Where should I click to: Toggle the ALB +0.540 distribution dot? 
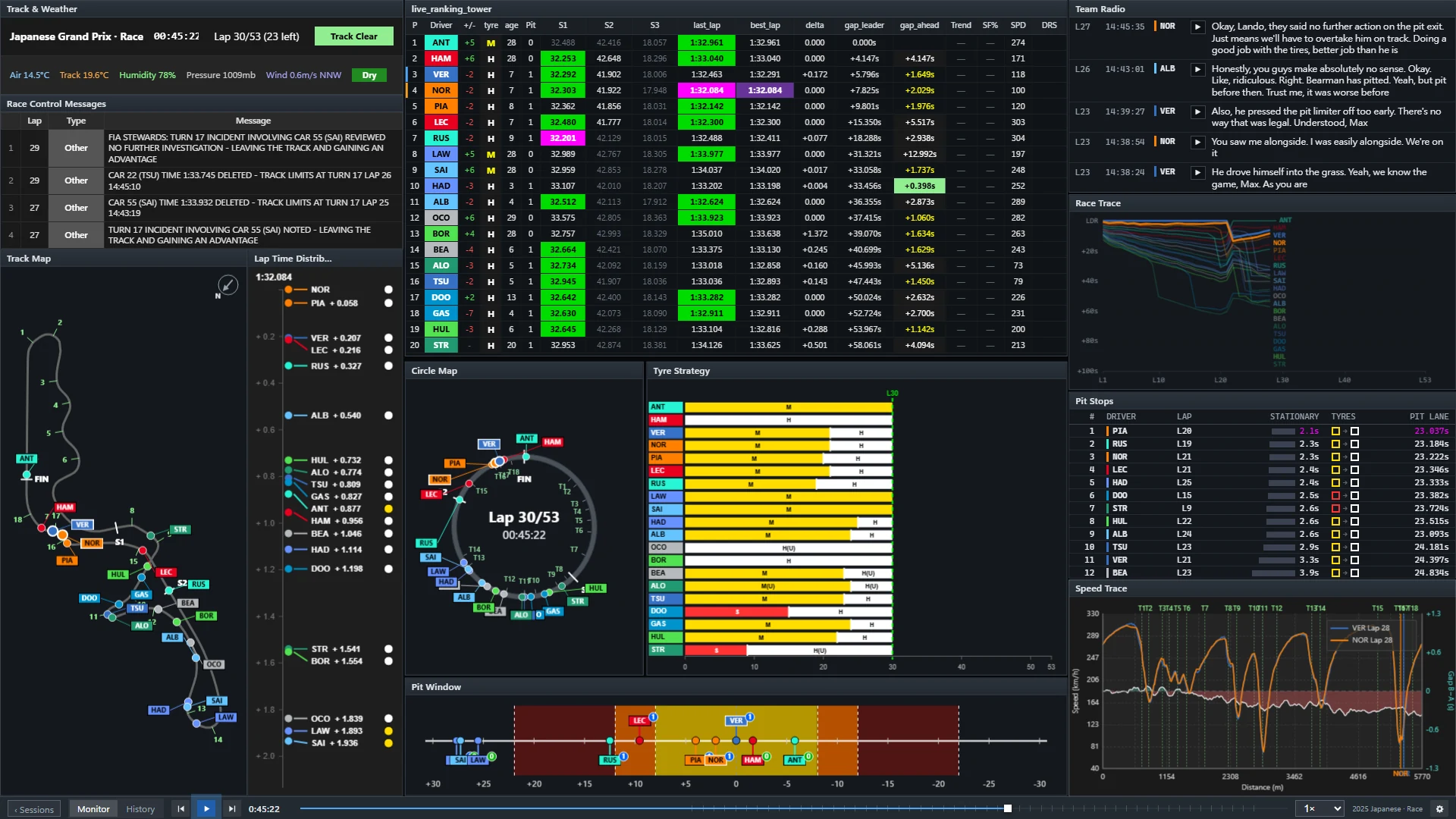point(388,416)
